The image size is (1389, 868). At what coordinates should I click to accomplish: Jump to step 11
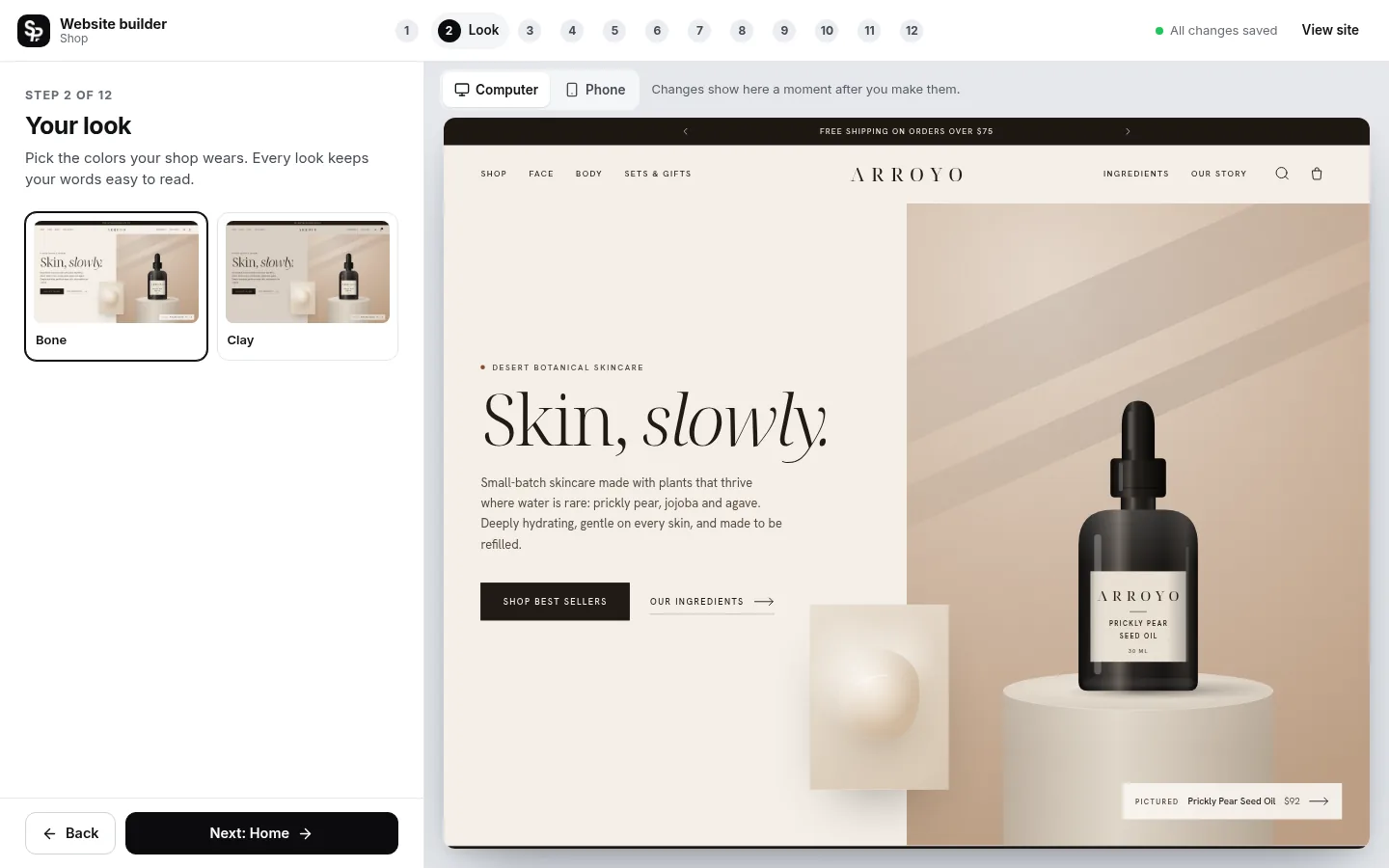coord(869,31)
